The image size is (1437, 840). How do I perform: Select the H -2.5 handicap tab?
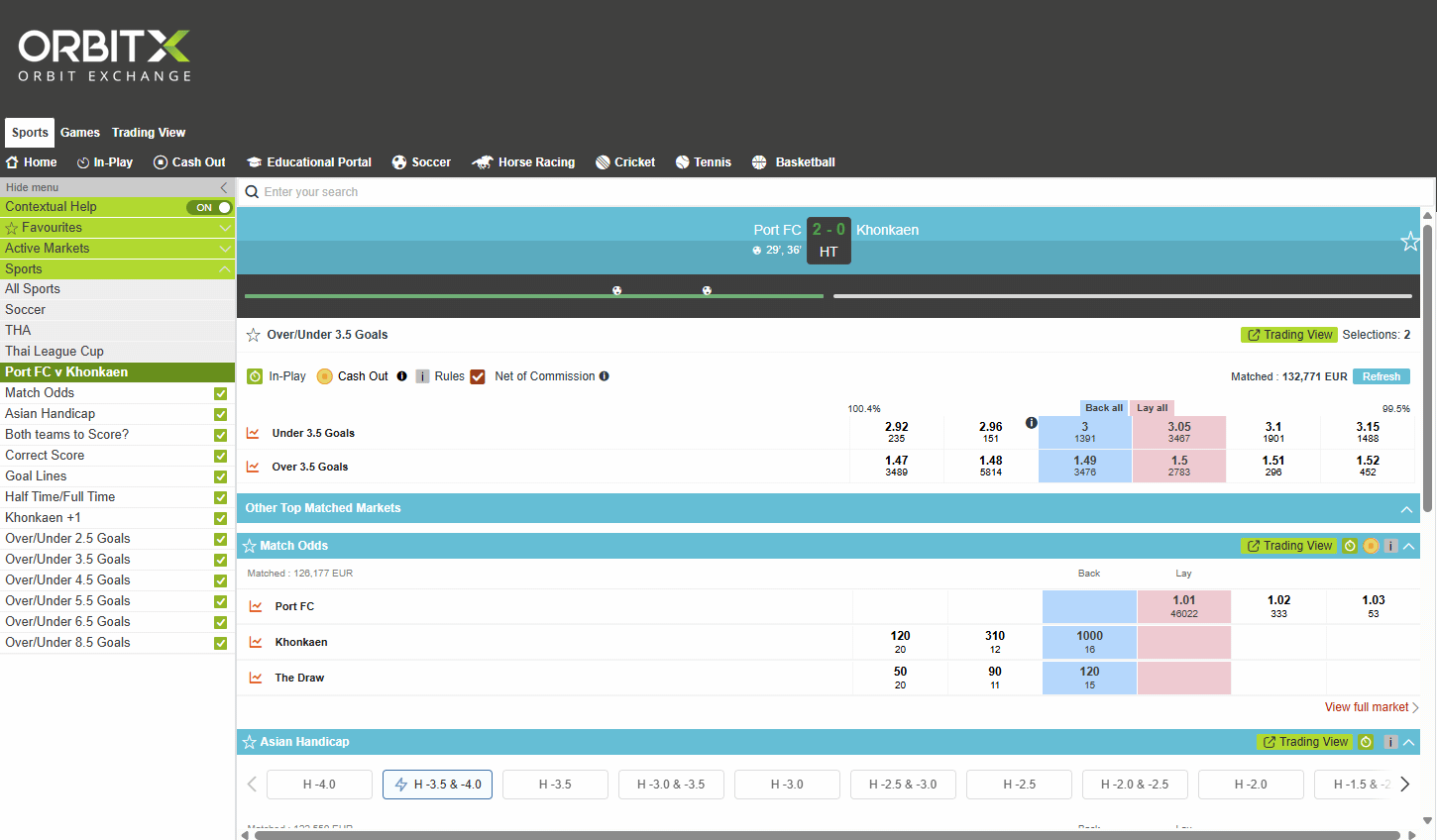click(x=1019, y=785)
